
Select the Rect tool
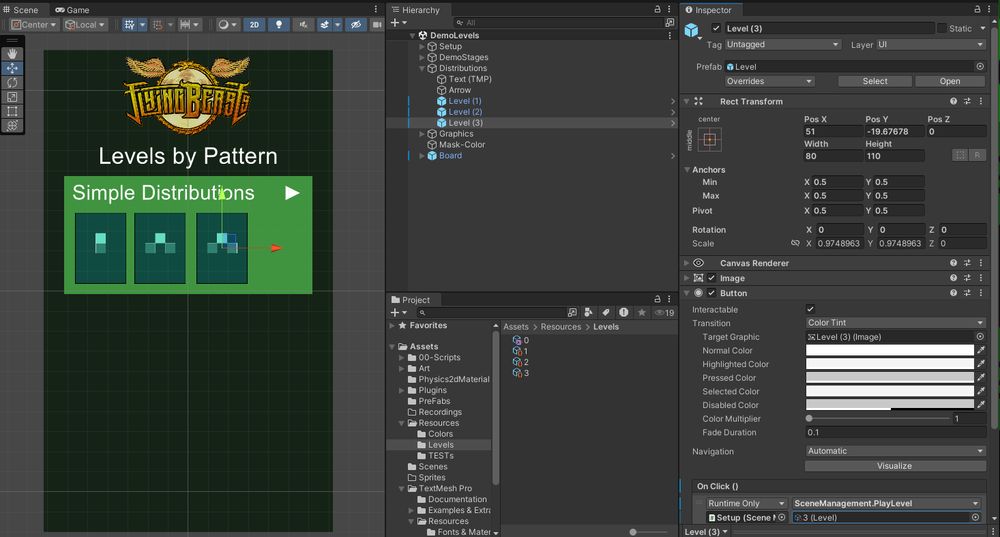coord(12,112)
